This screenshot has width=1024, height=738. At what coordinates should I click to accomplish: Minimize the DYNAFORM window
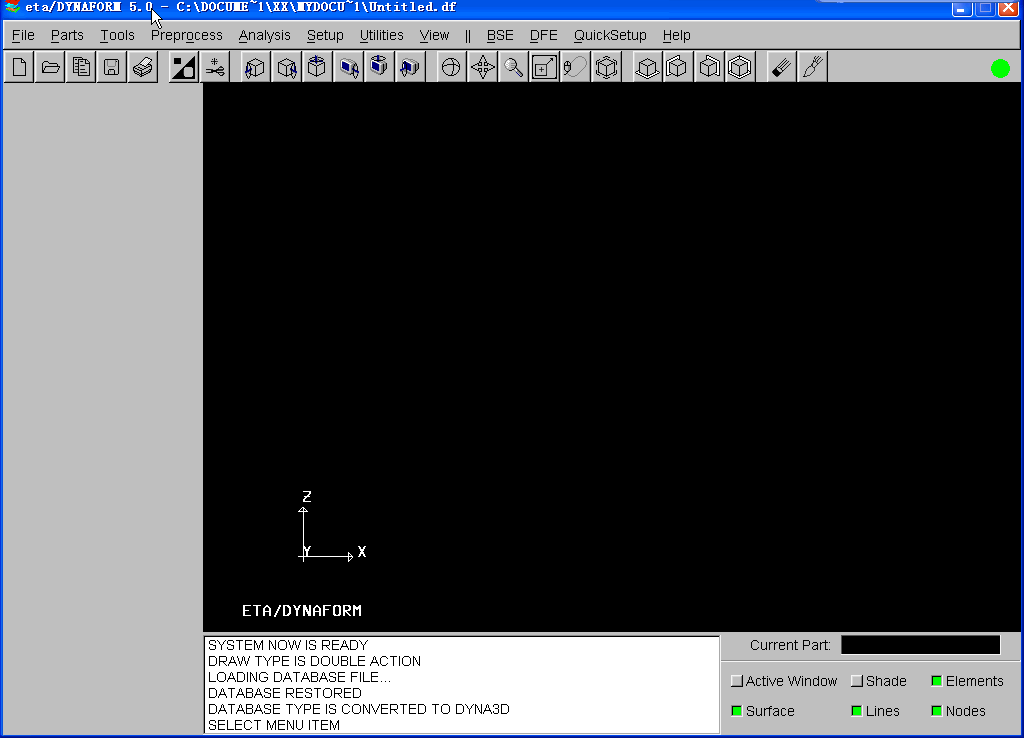click(962, 8)
